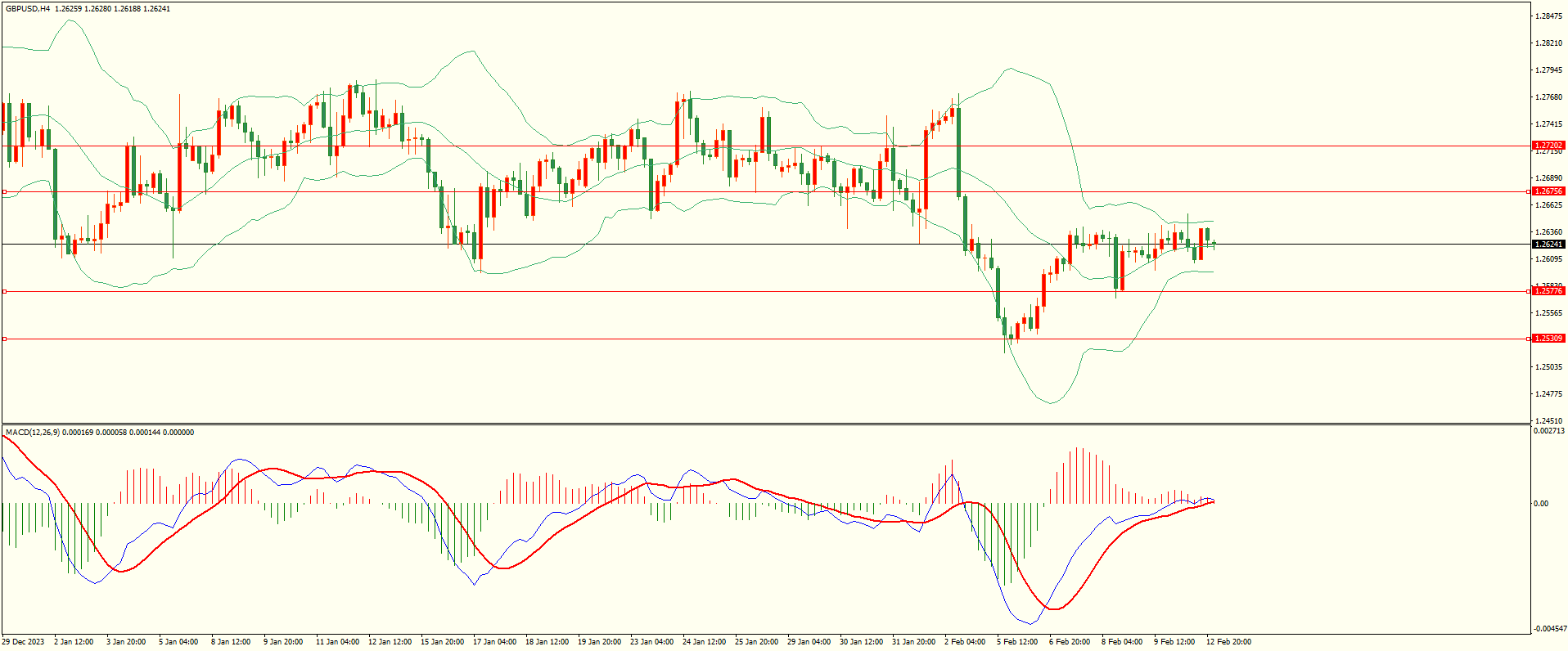This screenshot has height=651, width=1568.
Task: Click the 8 Jan 12:00 time axis label
Action: 231,642
